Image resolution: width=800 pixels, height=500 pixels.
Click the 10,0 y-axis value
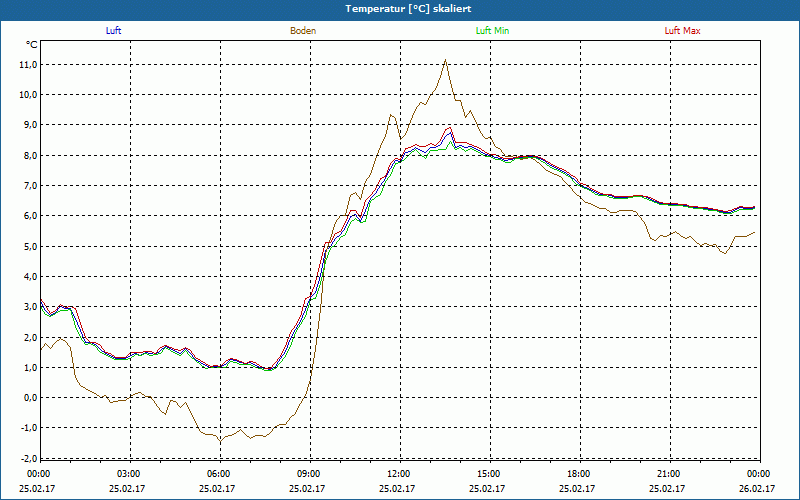[28, 95]
